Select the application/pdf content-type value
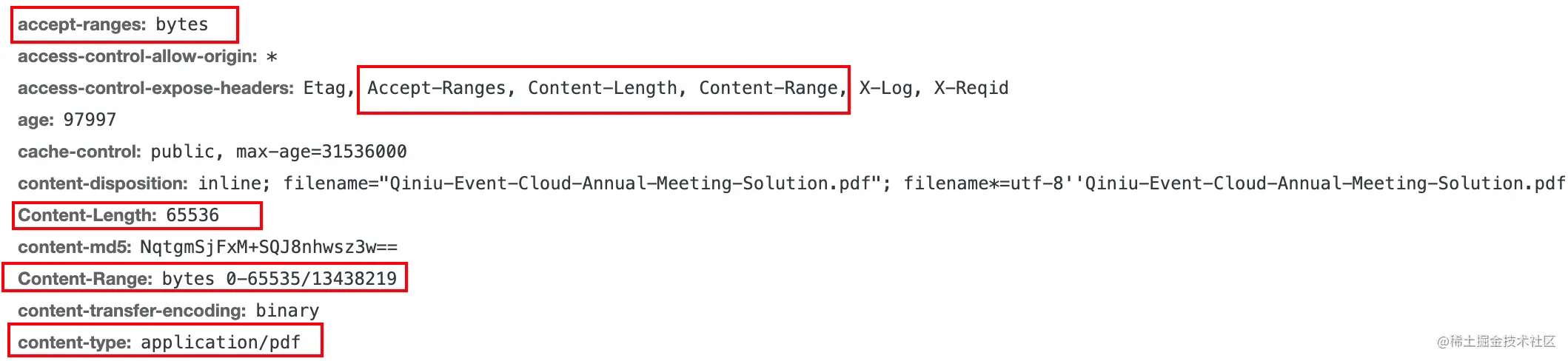This screenshot has height=361, width=1568. (x=221, y=343)
